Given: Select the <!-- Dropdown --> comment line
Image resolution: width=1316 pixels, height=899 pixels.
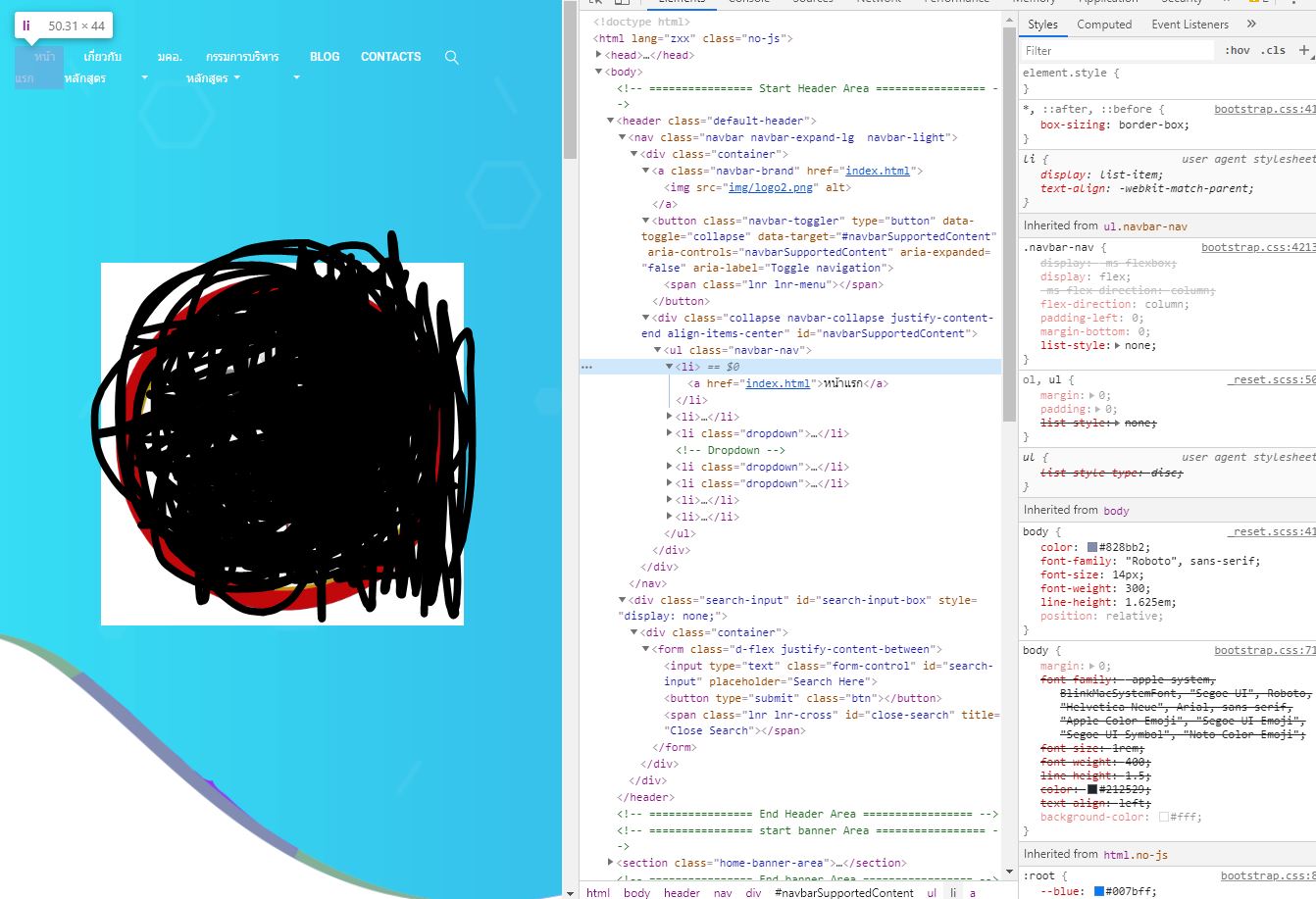Looking at the screenshot, I should tap(731, 450).
